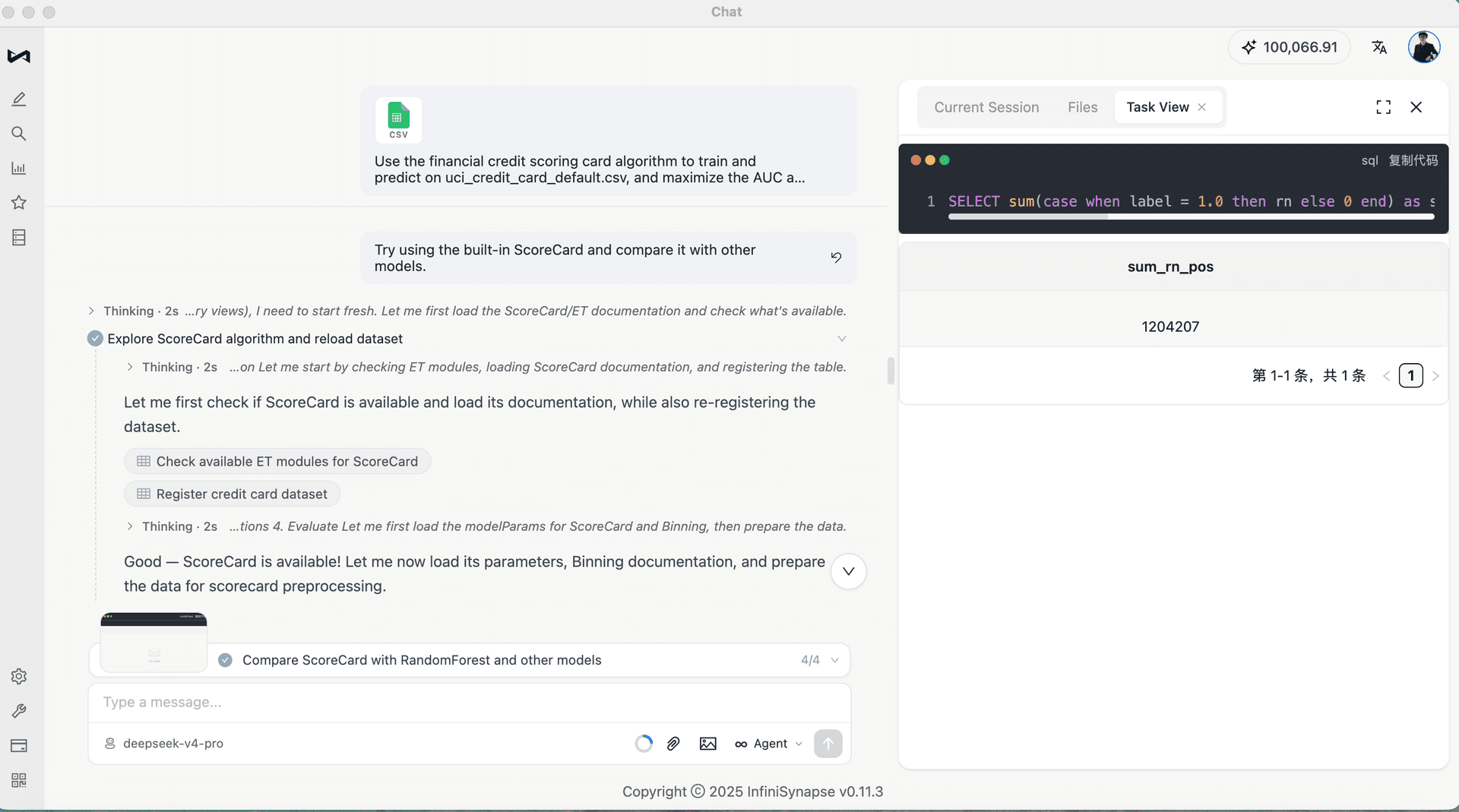Expand Task View panel to fullscreen

(1383, 107)
